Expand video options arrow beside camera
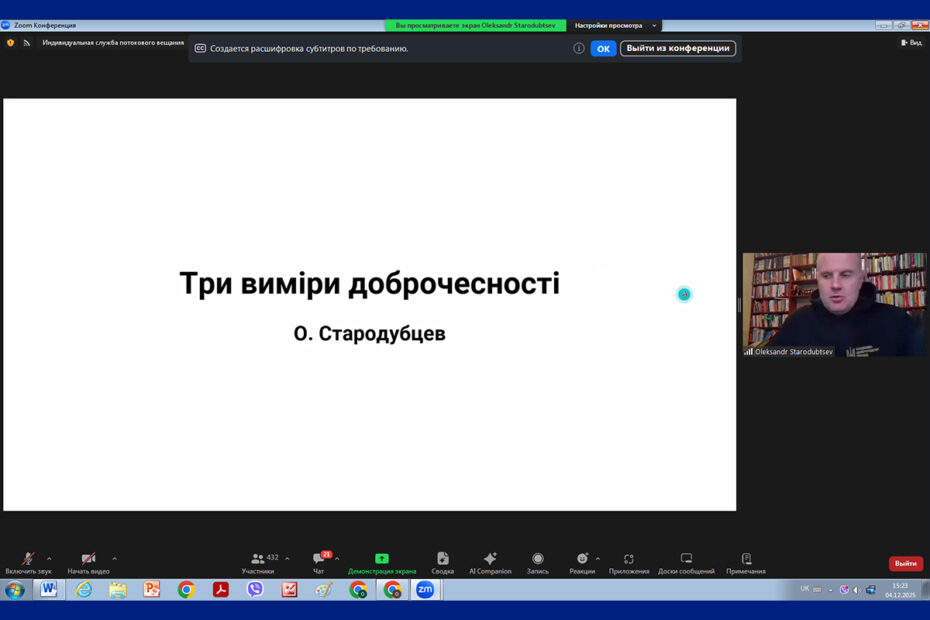The height and width of the screenshot is (620, 930). pyautogui.click(x=114, y=559)
